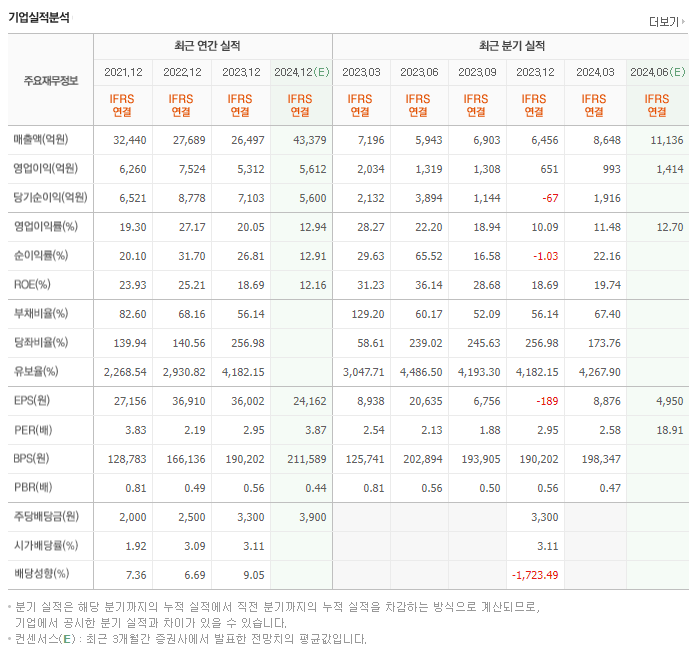Select the PBR(배) row label
The height and width of the screenshot is (648, 694).
(x=33, y=487)
